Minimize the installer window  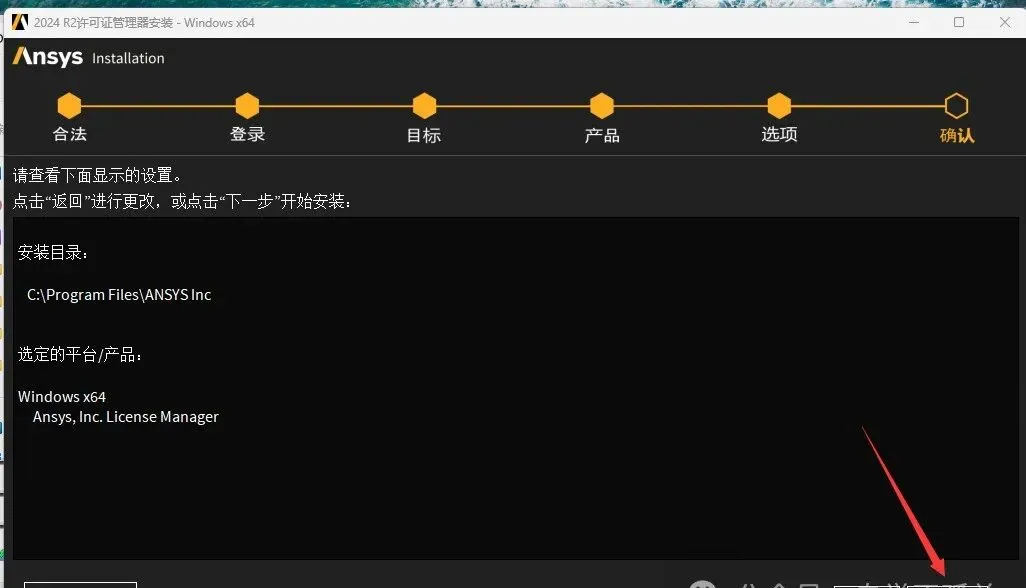pos(914,22)
